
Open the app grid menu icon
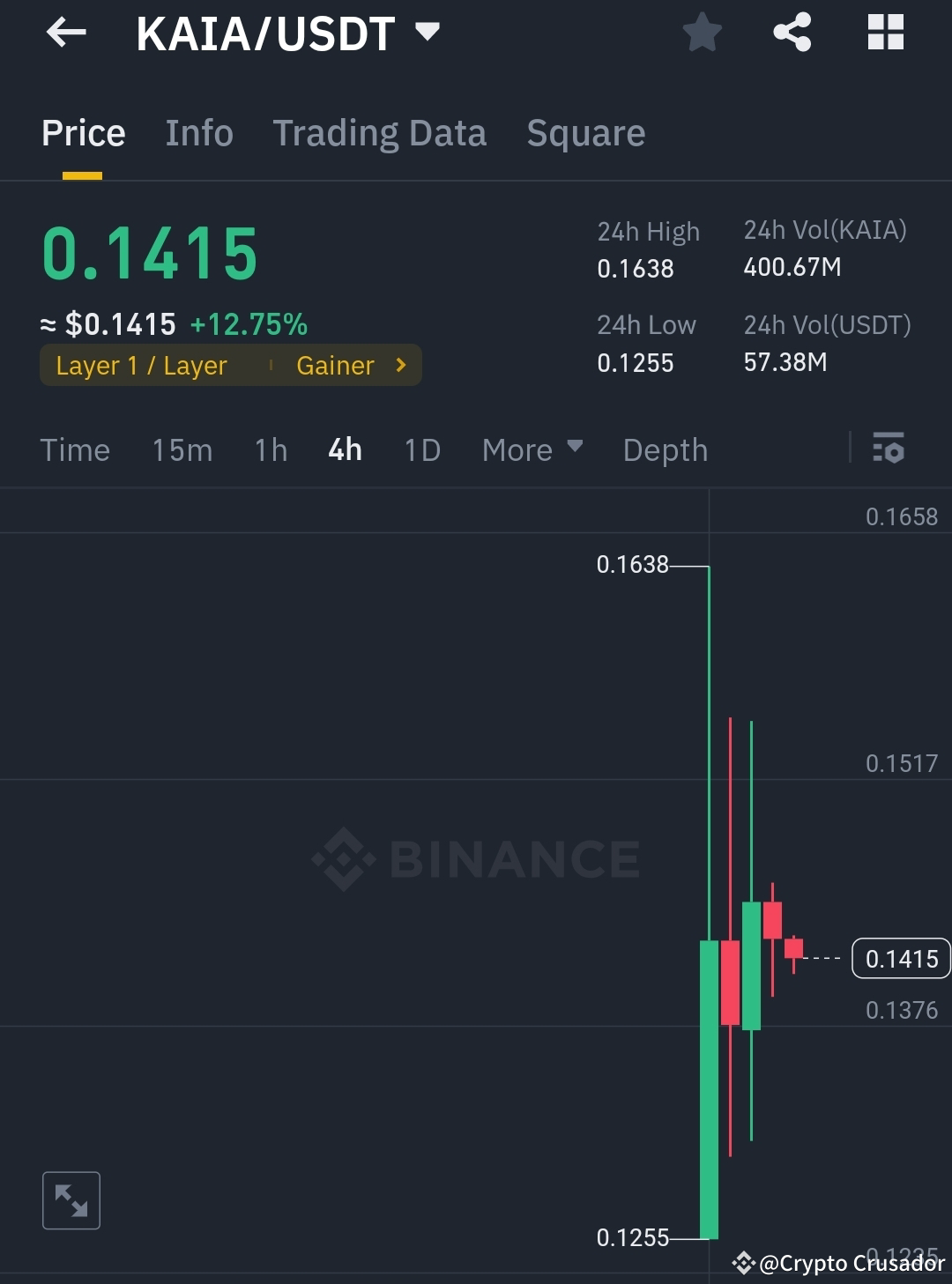[x=885, y=33]
